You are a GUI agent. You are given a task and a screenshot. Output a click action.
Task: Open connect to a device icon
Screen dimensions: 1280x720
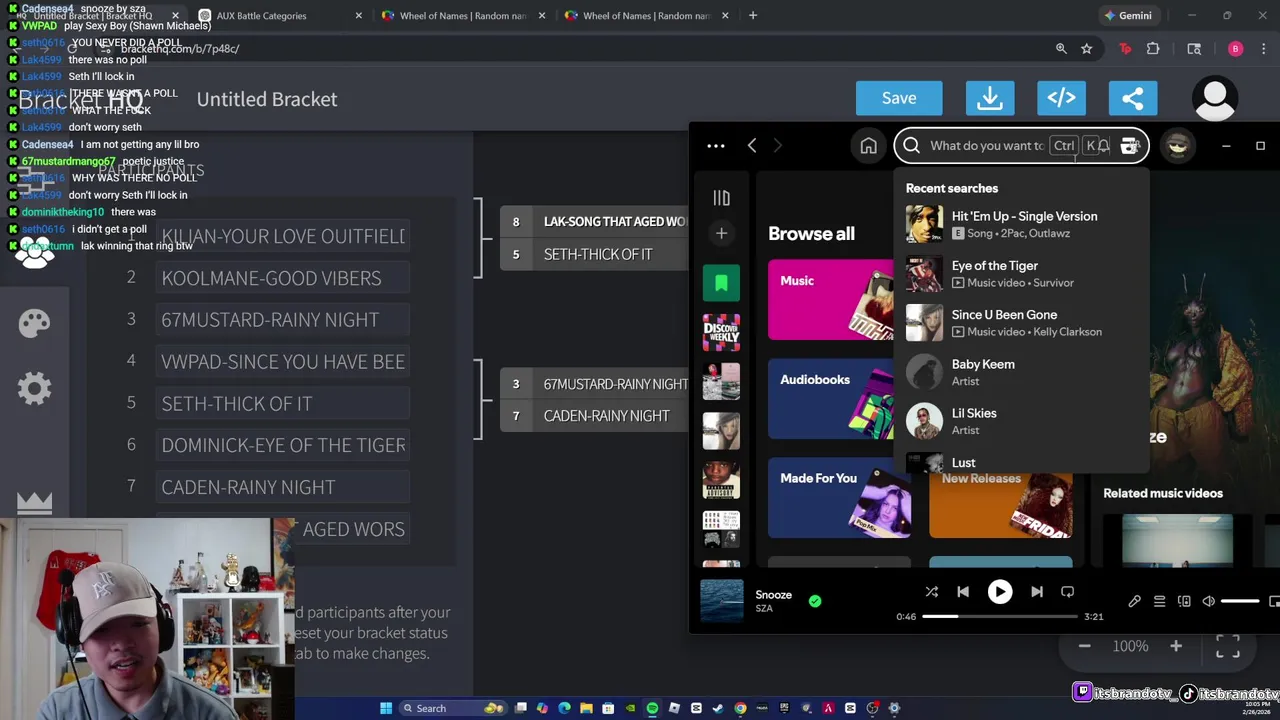1184,602
